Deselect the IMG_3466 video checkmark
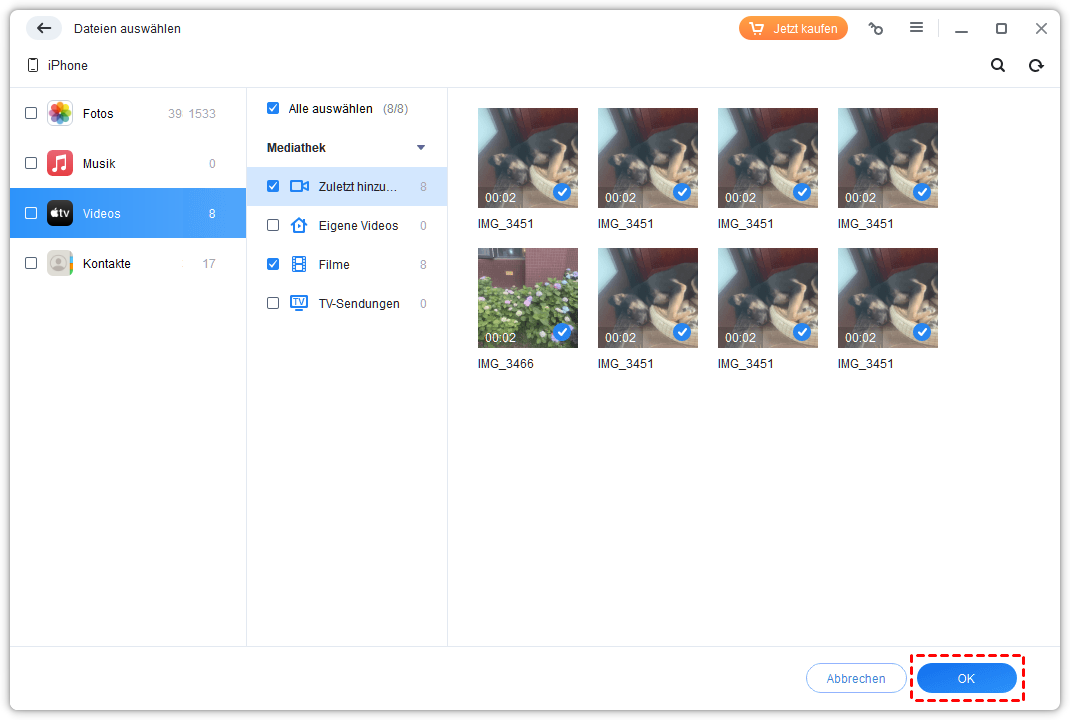 562,332
